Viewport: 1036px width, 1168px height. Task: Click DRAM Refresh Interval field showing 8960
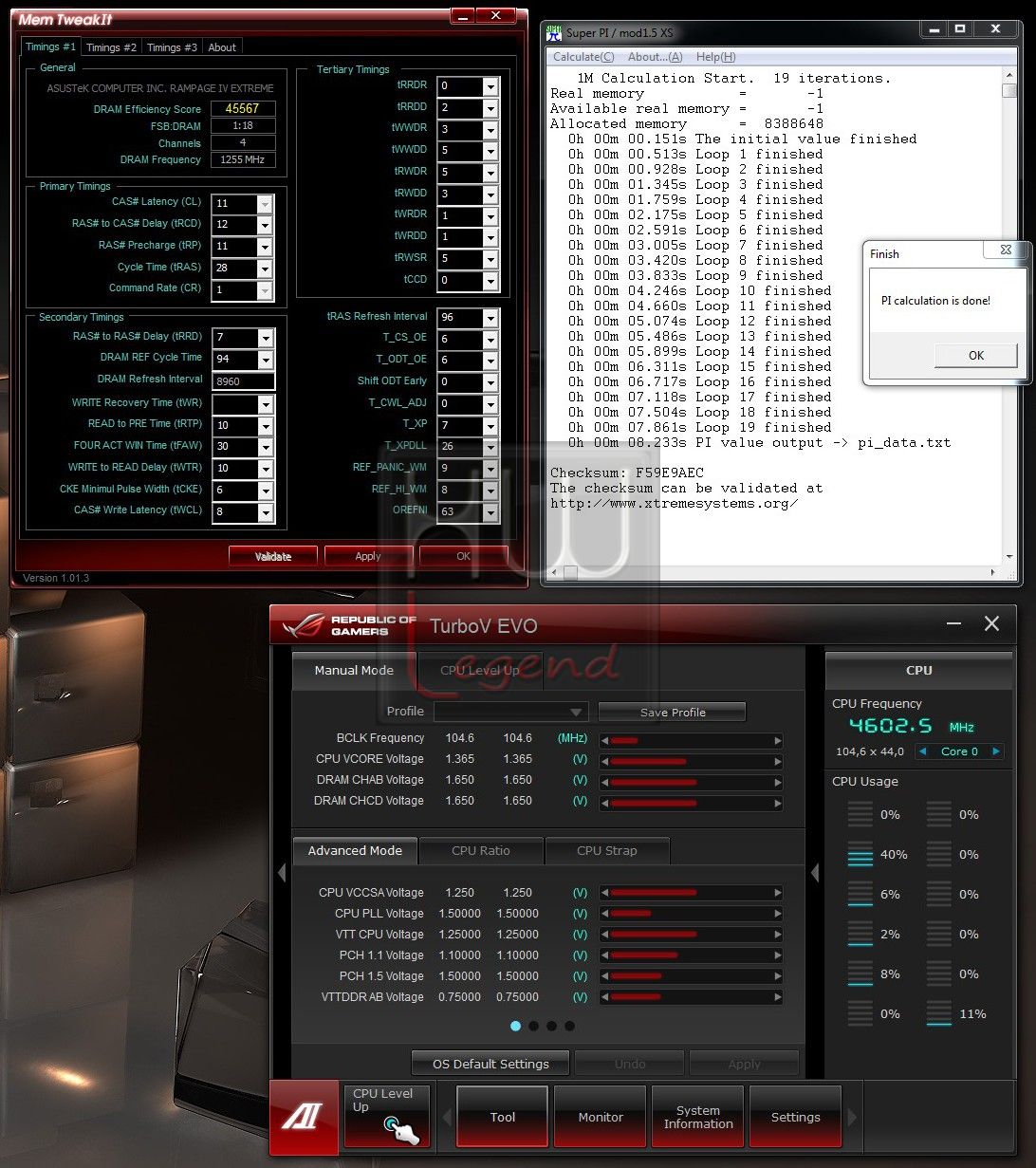coord(244,381)
